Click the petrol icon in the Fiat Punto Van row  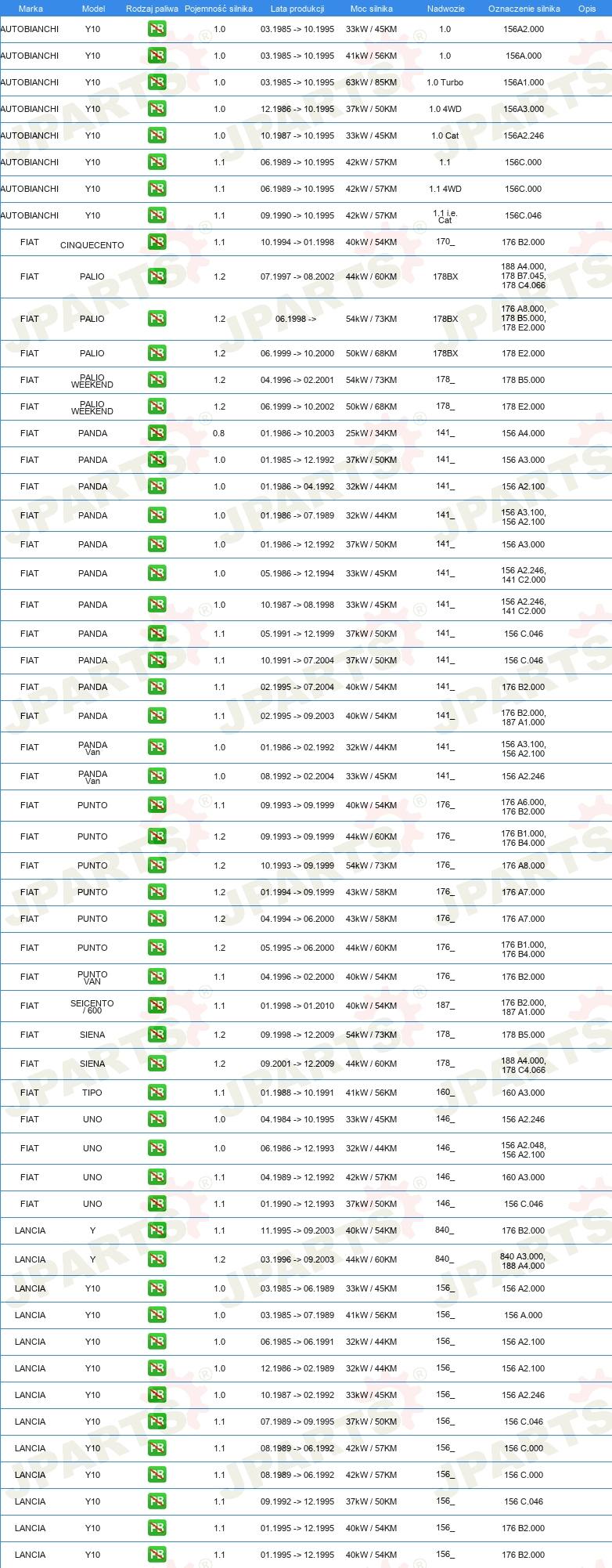tap(157, 977)
